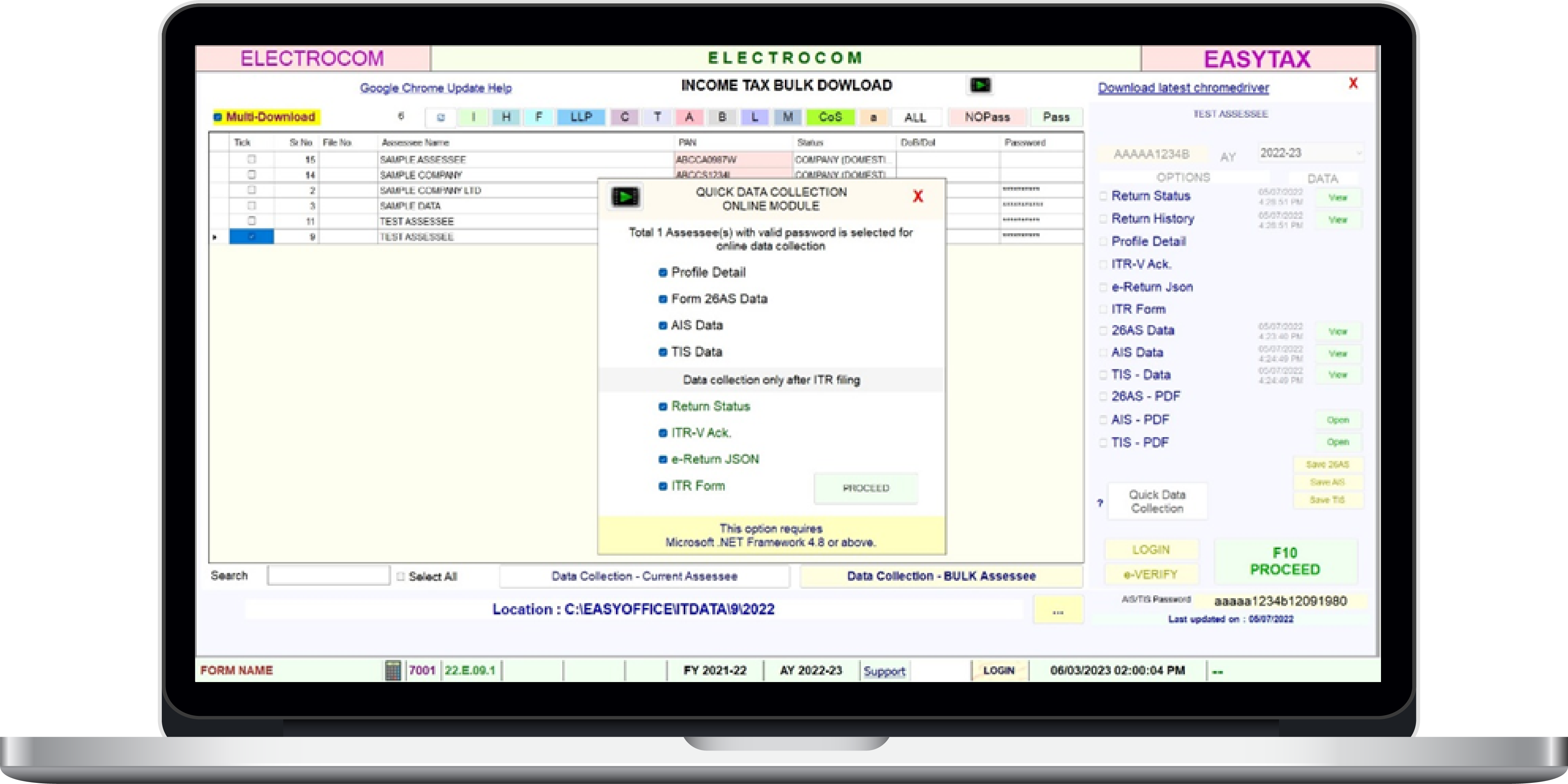
Task: Click Save TIS button
Action: coord(1328,500)
